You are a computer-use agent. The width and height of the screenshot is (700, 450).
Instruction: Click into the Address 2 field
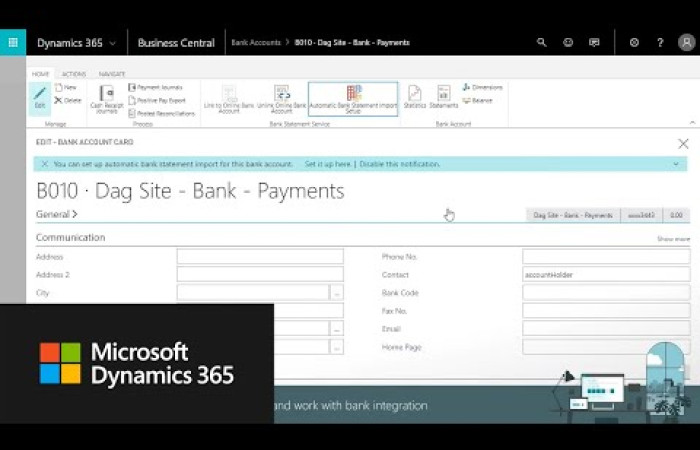(x=260, y=275)
